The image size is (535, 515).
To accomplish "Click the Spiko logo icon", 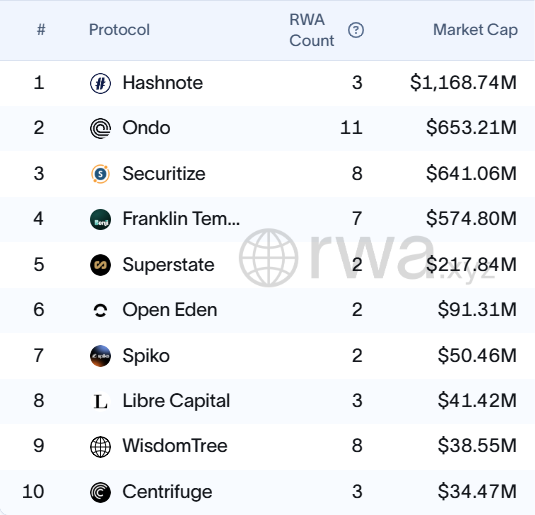I will 100,356.
